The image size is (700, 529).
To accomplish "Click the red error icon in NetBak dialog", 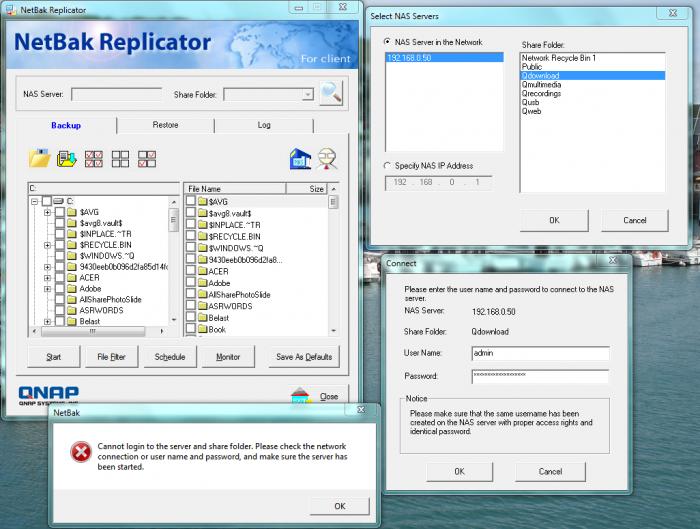I will click(81, 452).
